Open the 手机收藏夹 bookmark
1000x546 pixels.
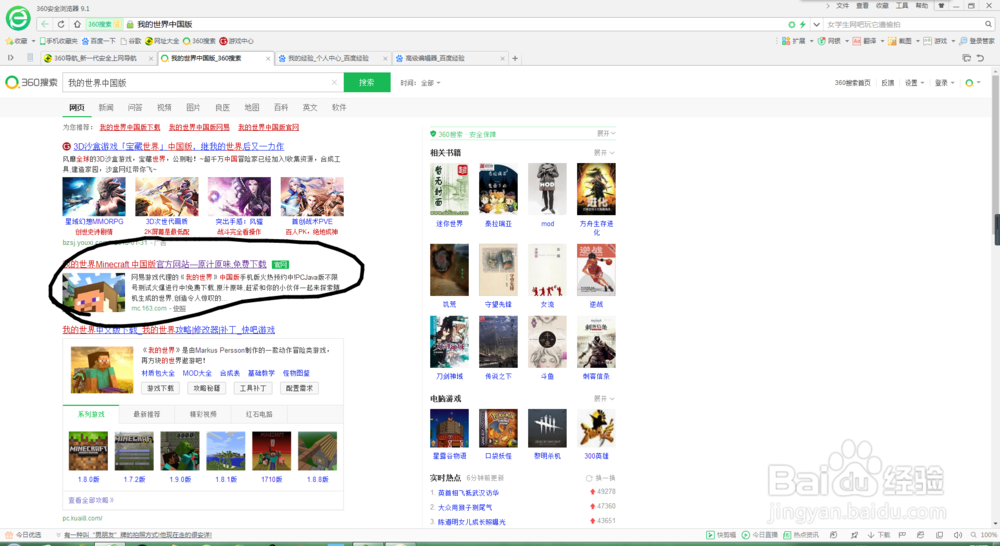(x=59, y=41)
